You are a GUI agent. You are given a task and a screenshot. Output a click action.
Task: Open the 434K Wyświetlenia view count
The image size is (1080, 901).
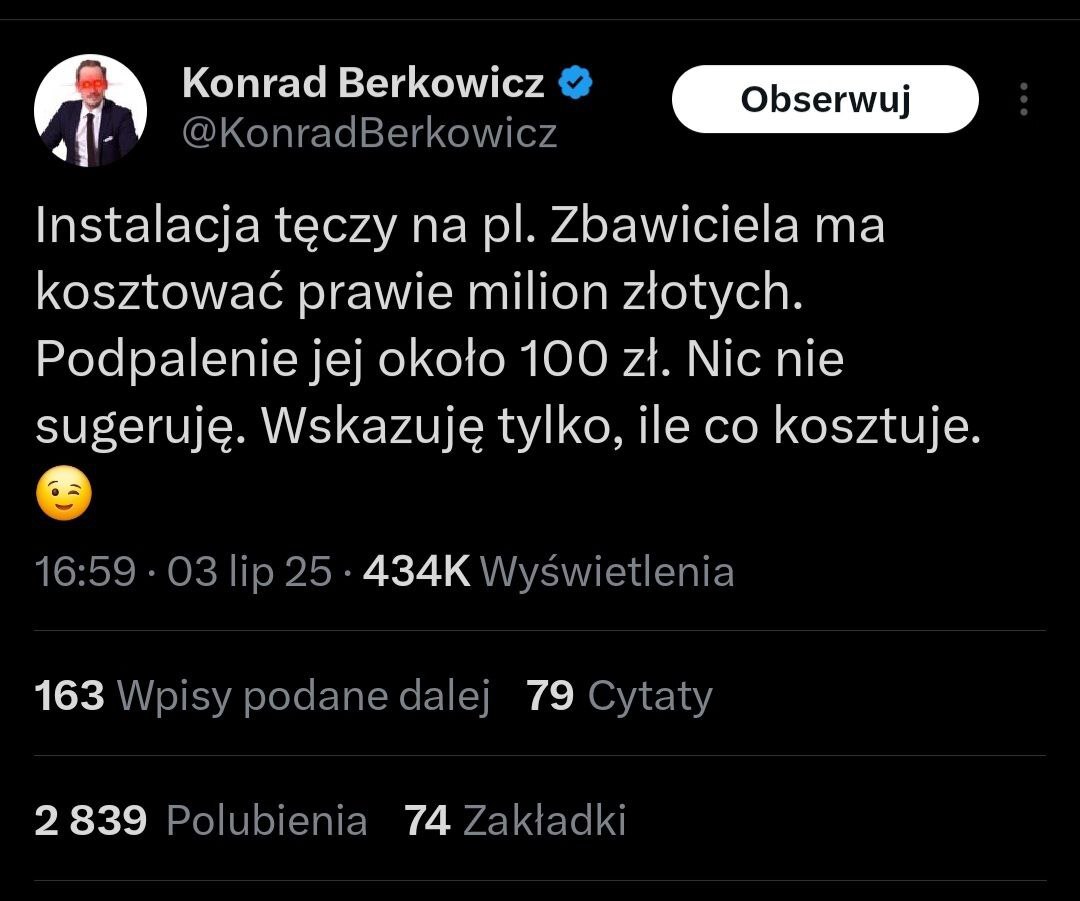tap(548, 572)
